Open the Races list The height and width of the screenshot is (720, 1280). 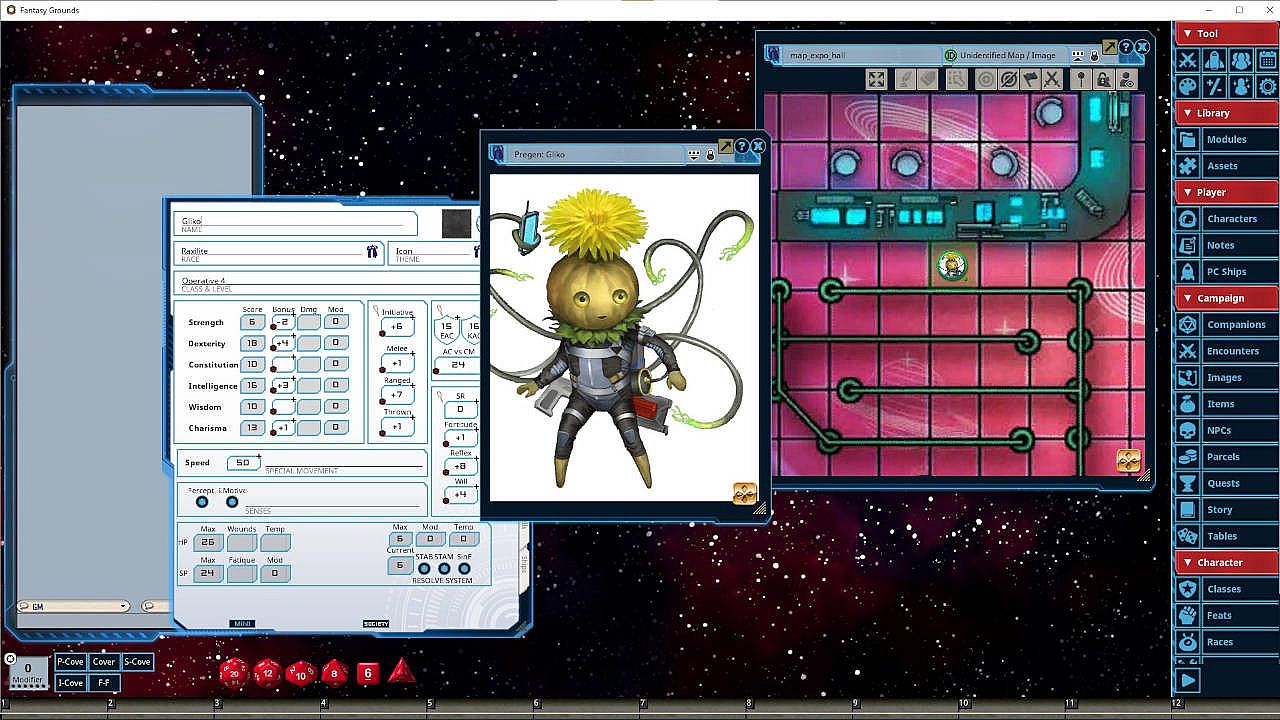click(1226, 642)
